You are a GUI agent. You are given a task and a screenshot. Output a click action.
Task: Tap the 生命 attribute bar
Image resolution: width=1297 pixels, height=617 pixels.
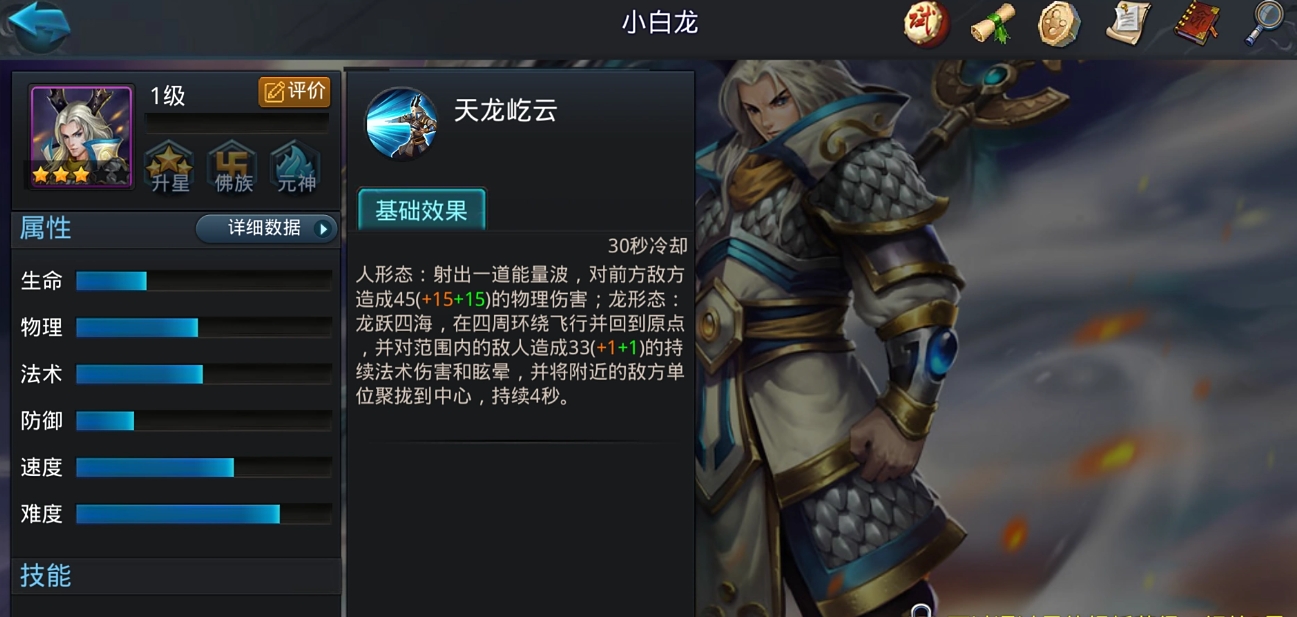pyautogui.click(x=204, y=281)
